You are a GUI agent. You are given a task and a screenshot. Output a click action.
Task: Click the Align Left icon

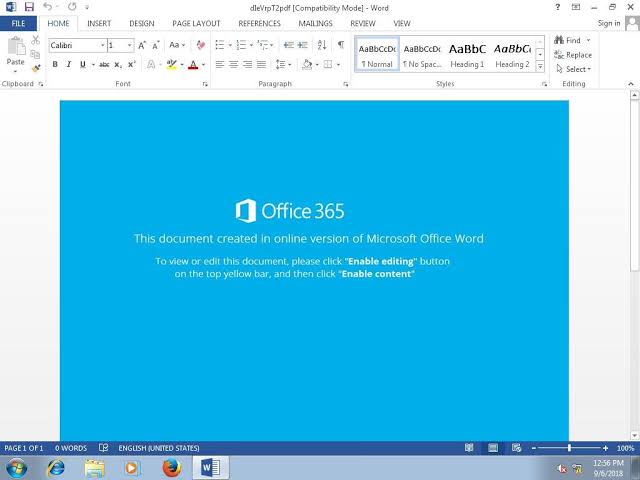pyautogui.click(x=220, y=64)
